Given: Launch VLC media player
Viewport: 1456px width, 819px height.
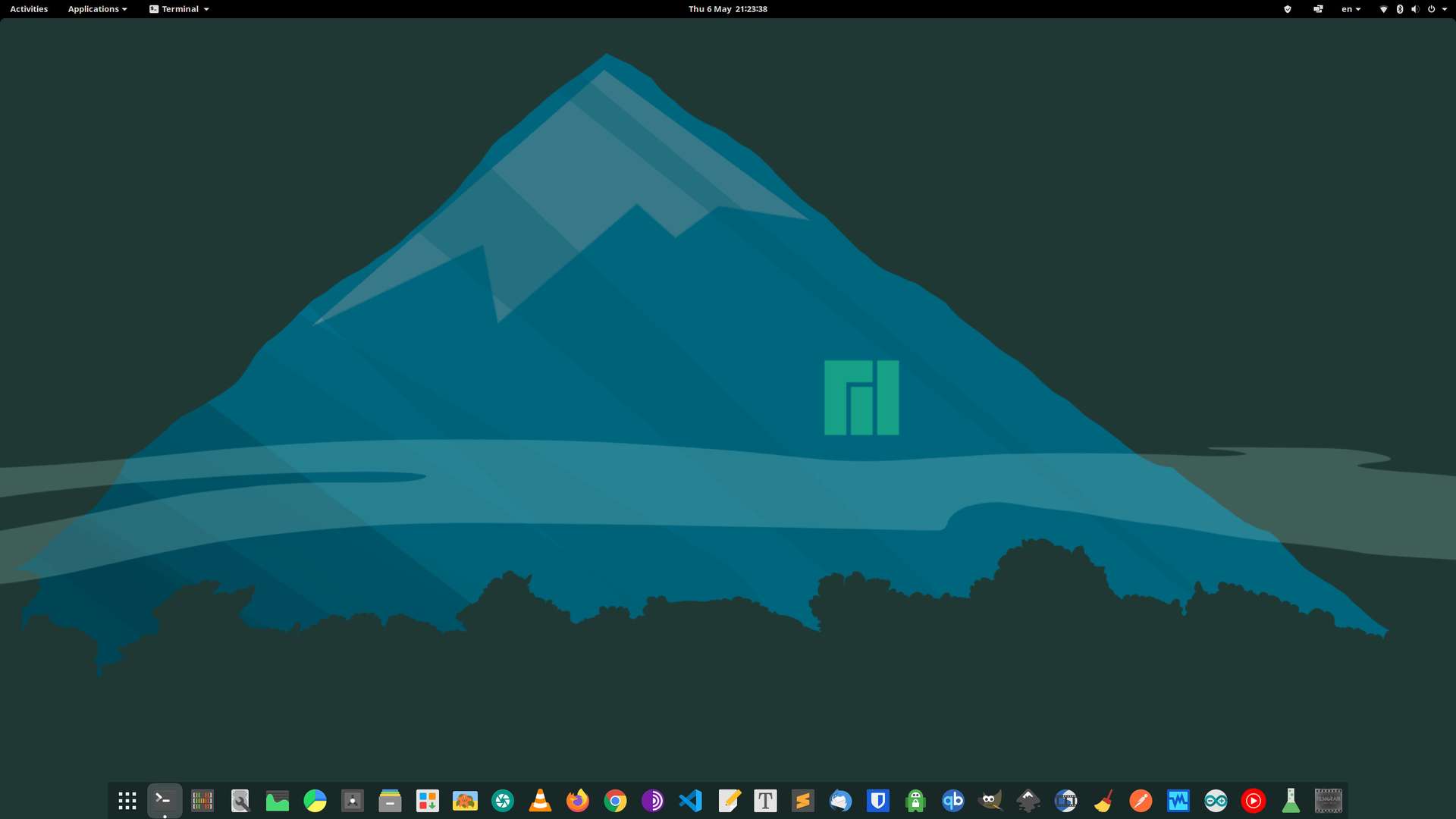Looking at the screenshot, I should point(540,799).
